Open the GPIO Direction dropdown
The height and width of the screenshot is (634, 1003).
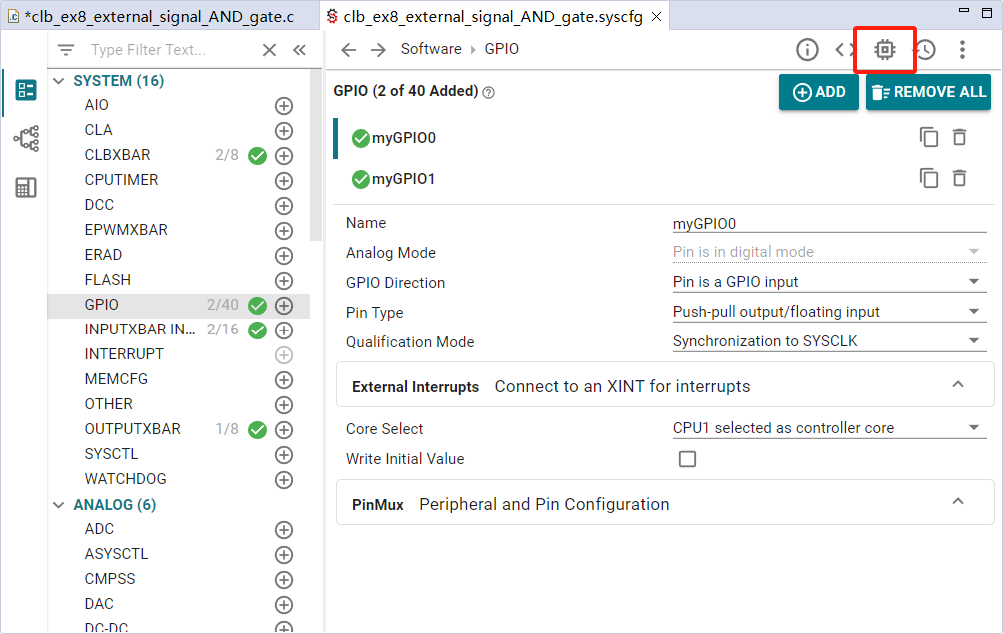[x=829, y=283]
